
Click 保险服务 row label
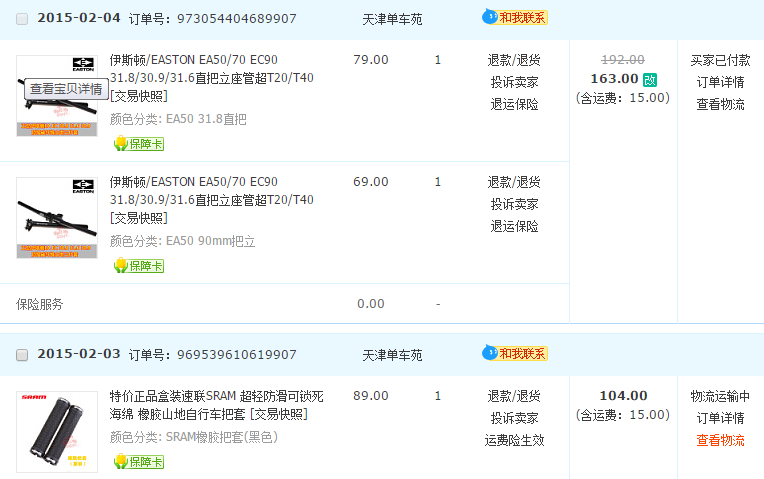tap(39, 304)
